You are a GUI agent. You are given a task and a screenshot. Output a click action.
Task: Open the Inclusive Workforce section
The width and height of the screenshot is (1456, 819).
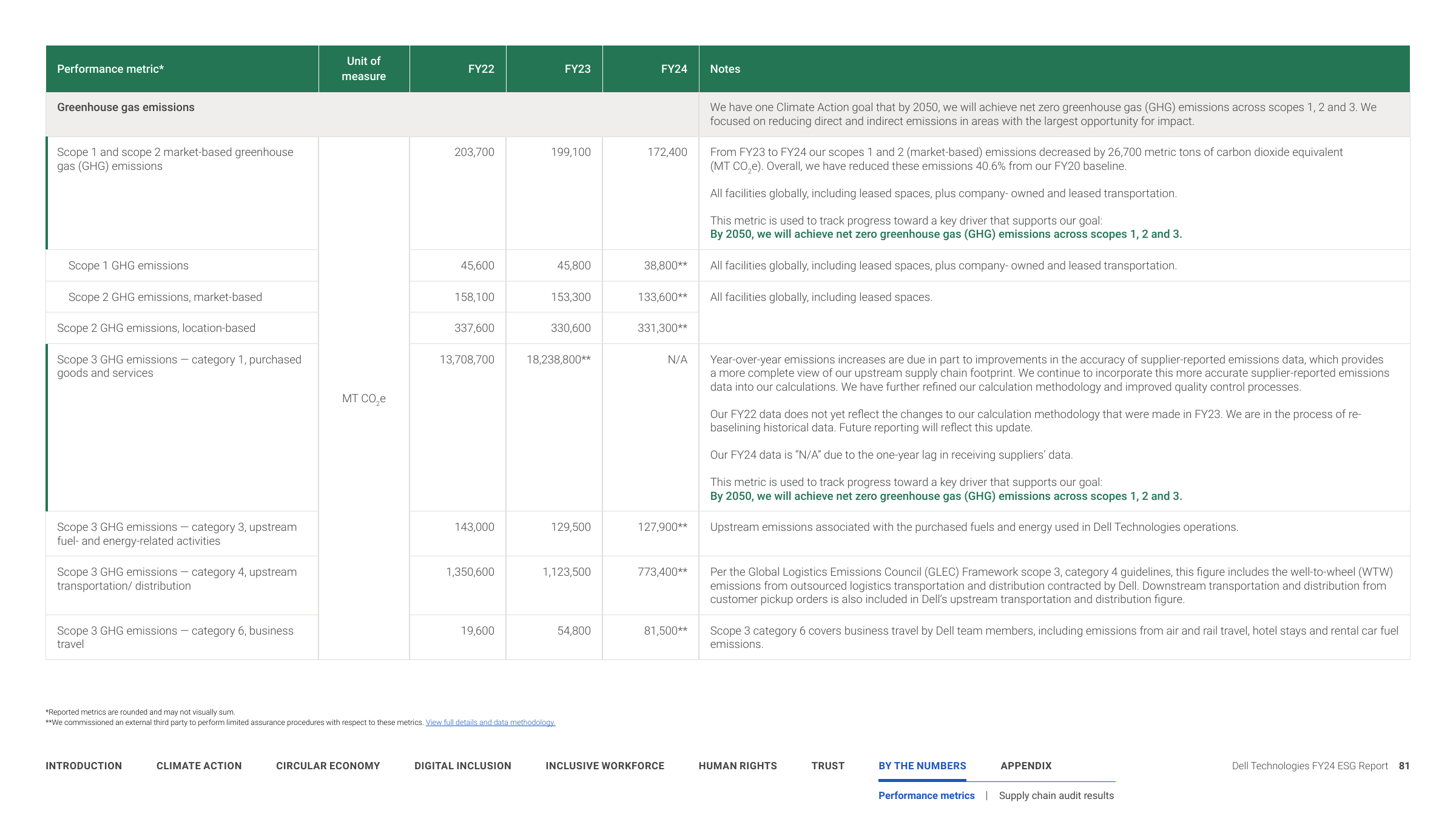(x=605, y=766)
